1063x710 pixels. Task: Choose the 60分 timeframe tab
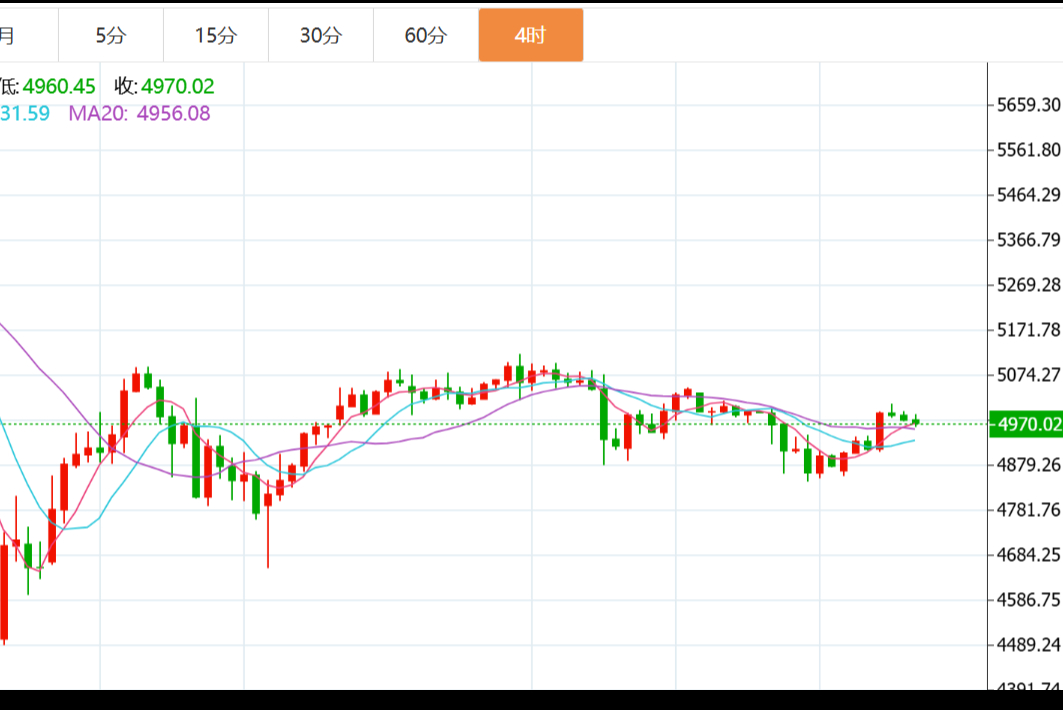point(426,36)
